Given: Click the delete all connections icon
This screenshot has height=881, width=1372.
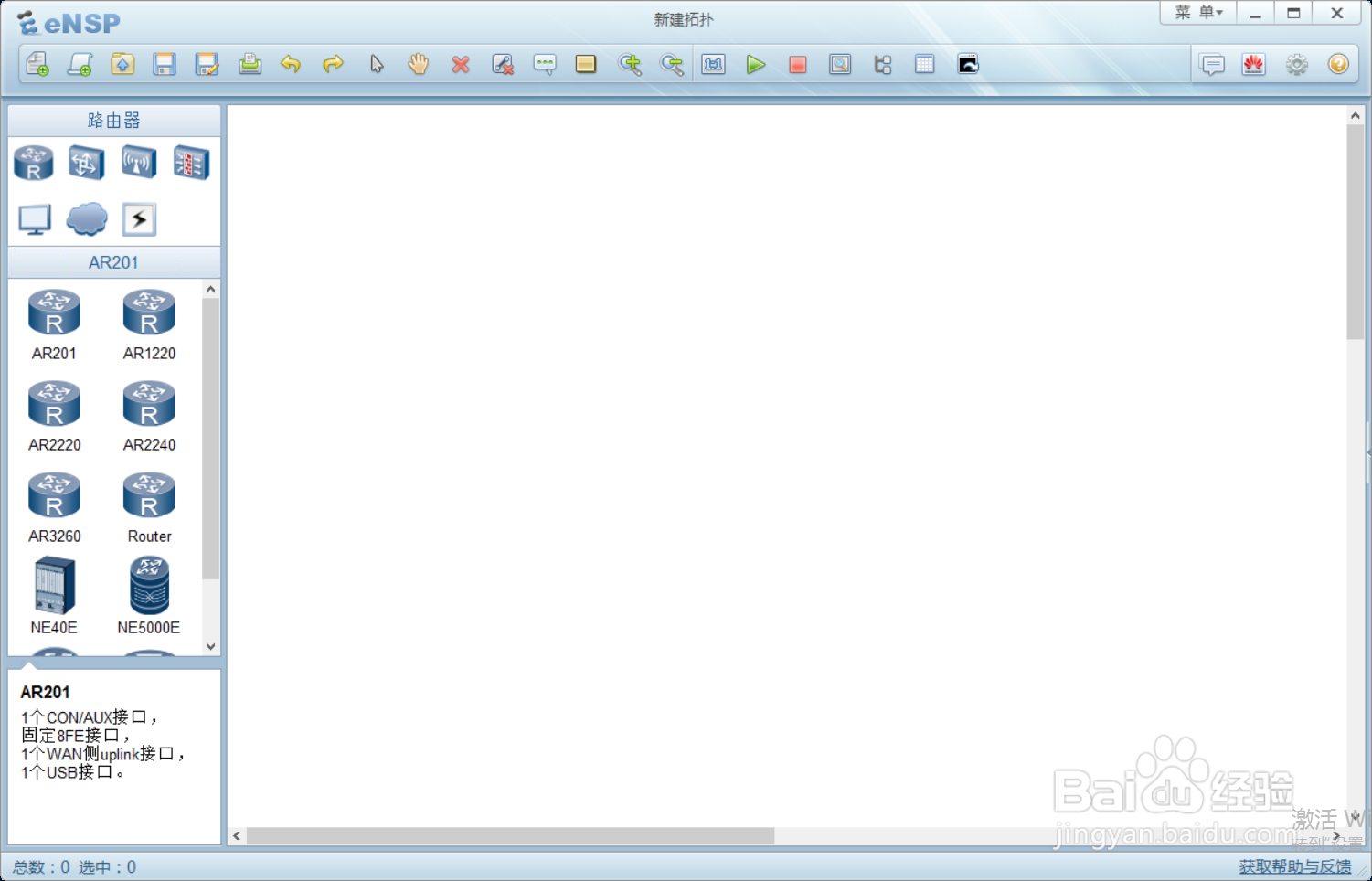Looking at the screenshot, I should click(503, 64).
